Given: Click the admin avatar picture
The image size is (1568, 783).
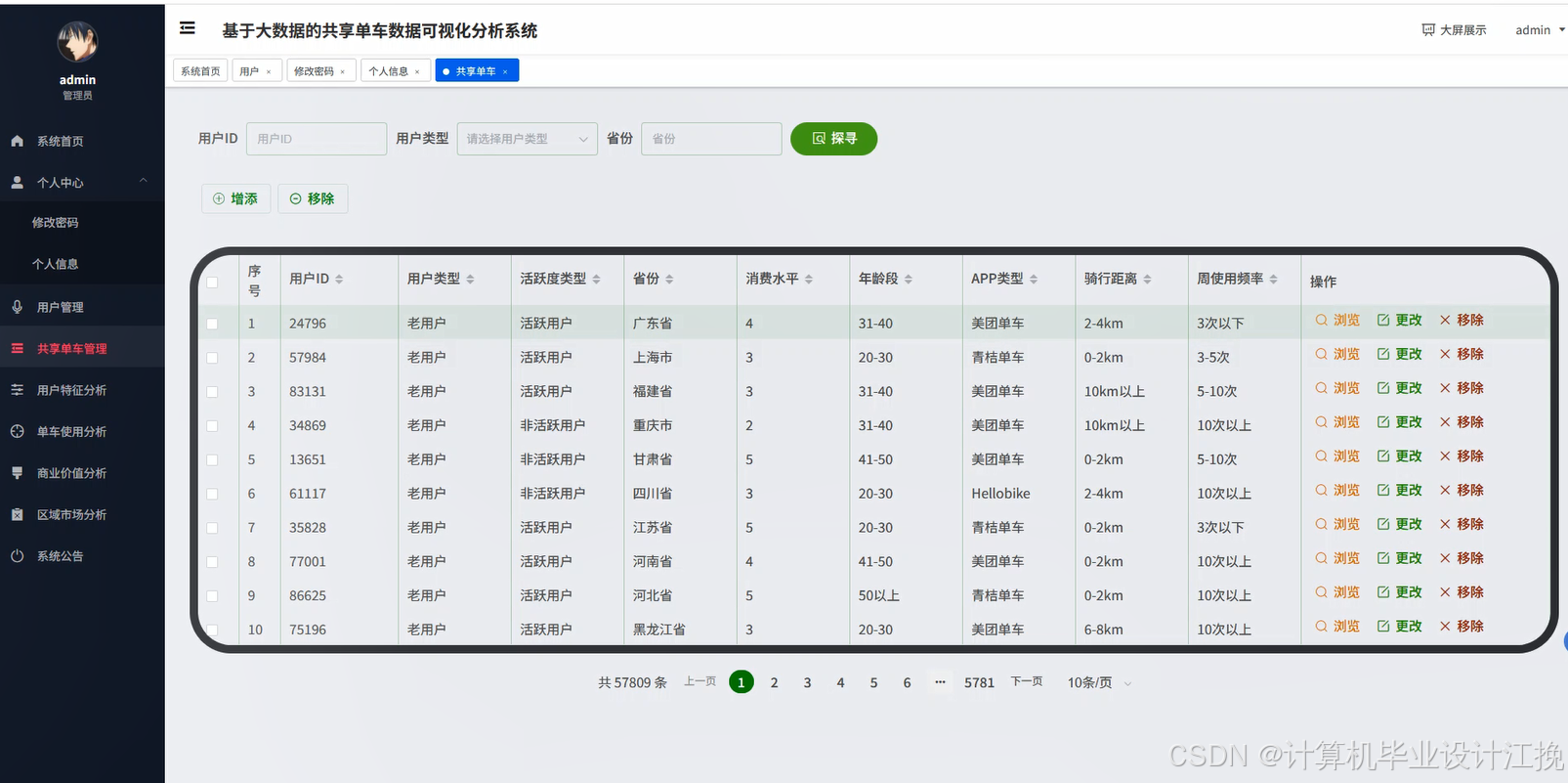Looking at the screenshot, I should point(77,42).
